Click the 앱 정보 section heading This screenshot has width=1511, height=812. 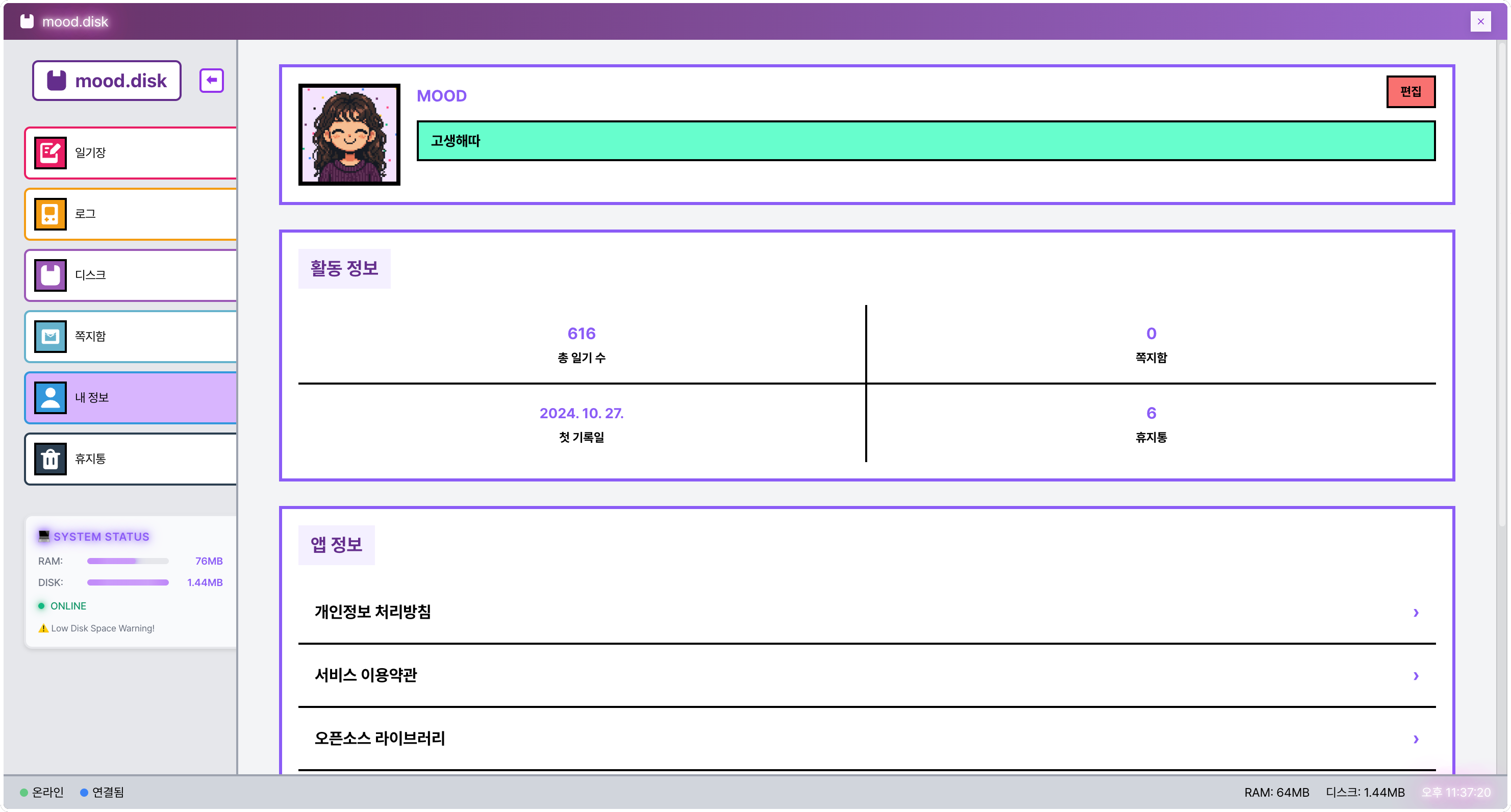tap(336, 545)
